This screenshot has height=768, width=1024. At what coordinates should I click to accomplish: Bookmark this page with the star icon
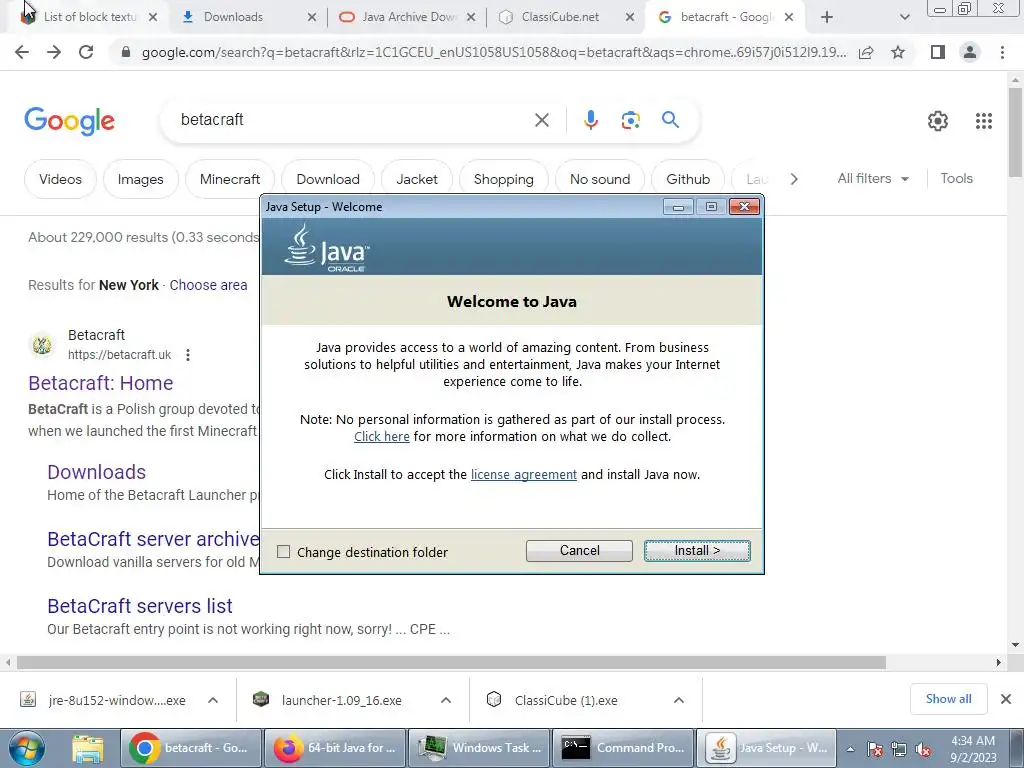[898, 52]
